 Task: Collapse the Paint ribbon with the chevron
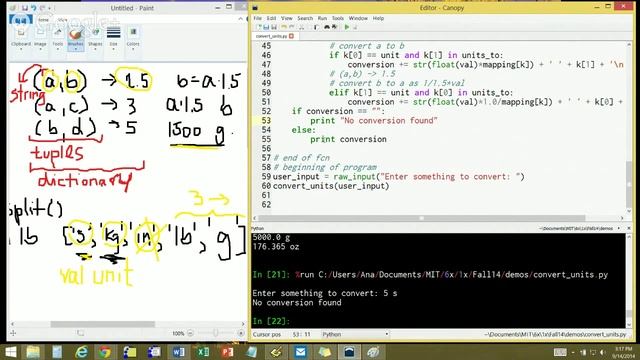pyautogui.click(x=240, y=19)
